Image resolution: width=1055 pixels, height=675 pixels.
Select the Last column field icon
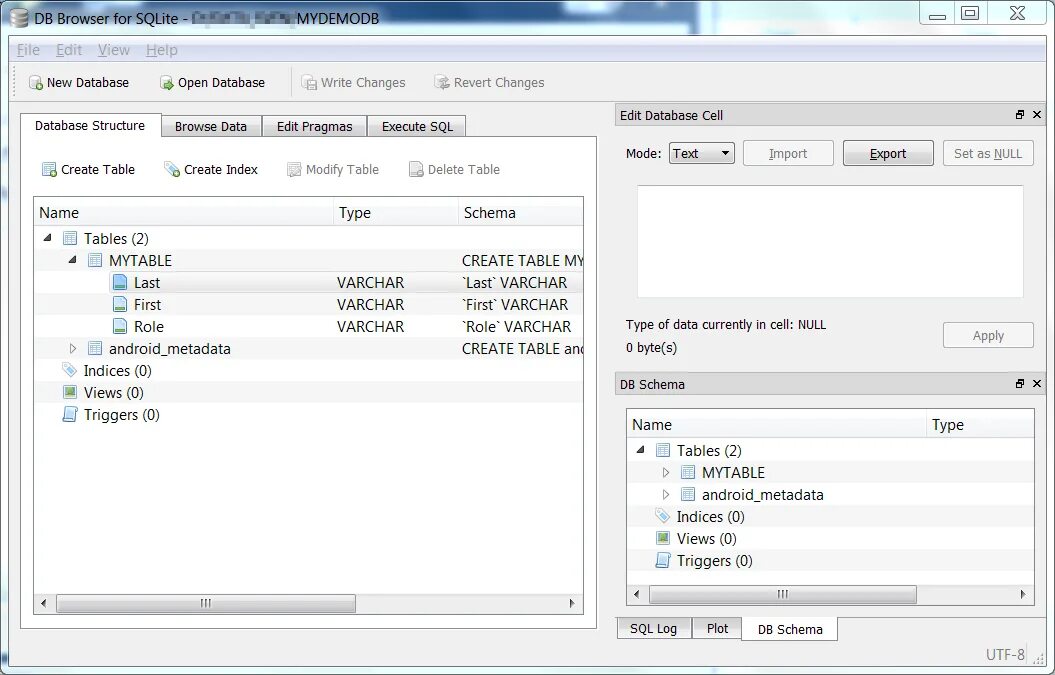point(120,283)
